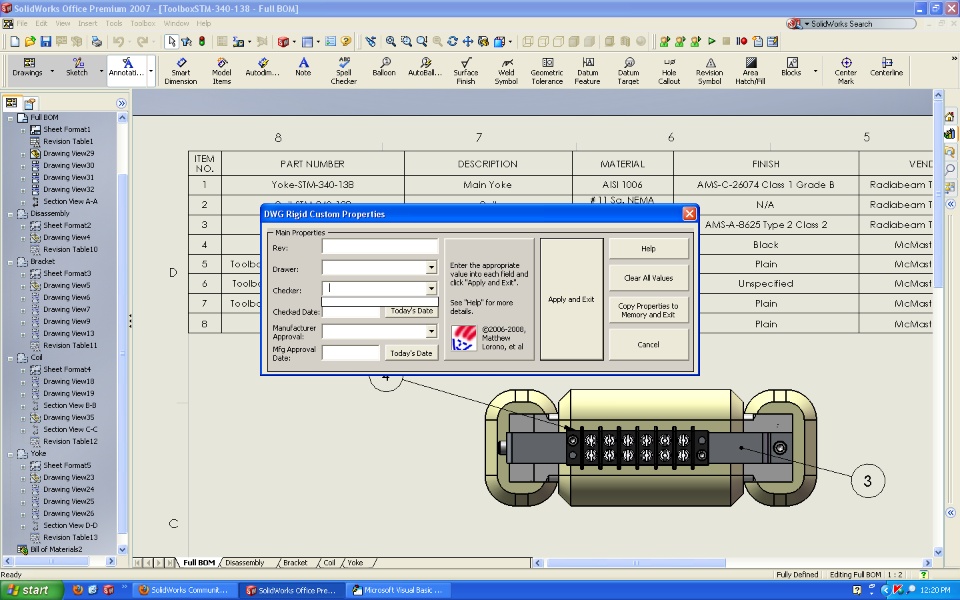This screenshot has width=960, height=600.
Task: Switch to the Coil sheet tab
Action: [x=329, y=563]
